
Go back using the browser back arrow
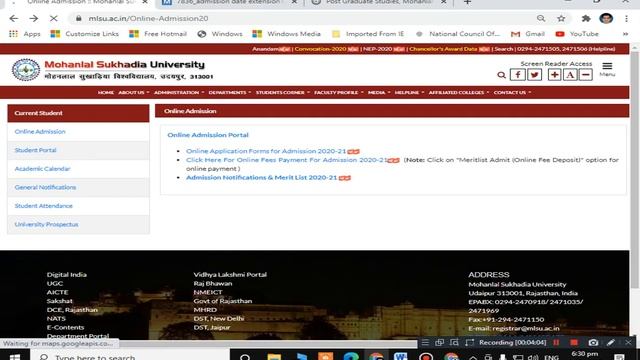coord(13,18)
